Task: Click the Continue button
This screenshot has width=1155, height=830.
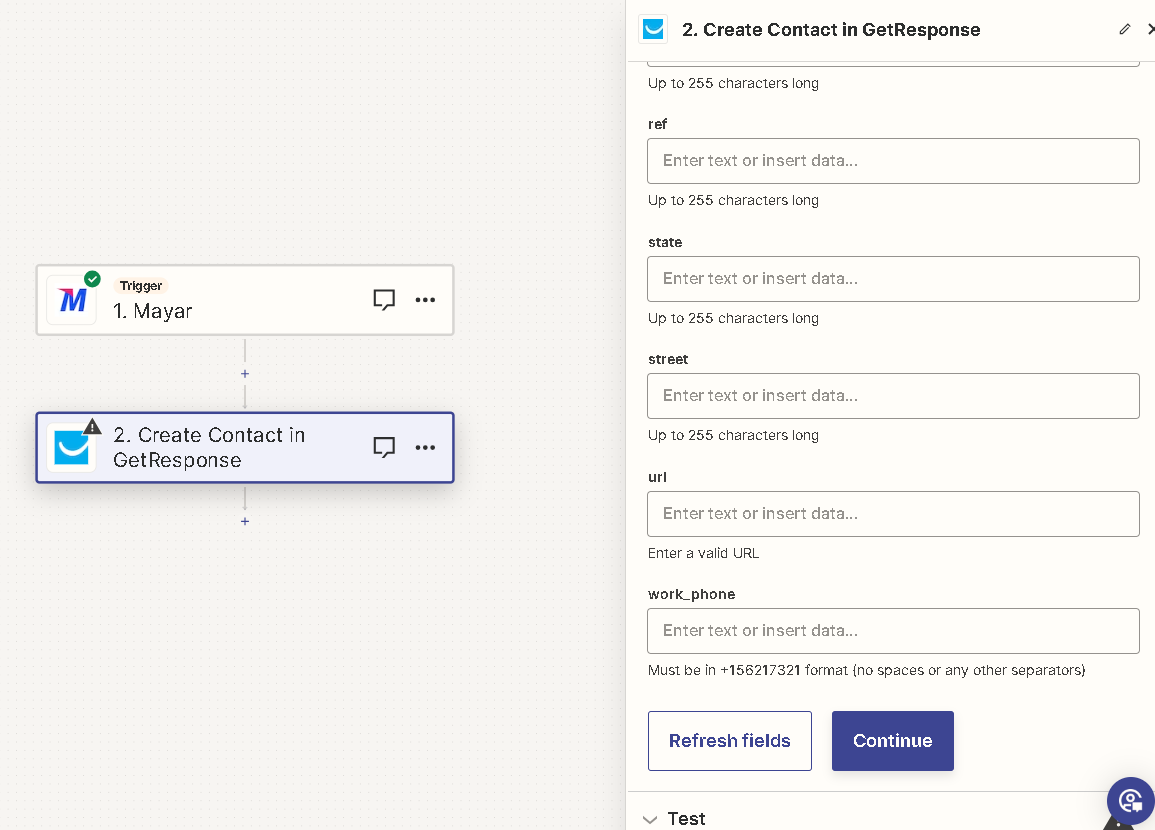Action: point(893,741)
